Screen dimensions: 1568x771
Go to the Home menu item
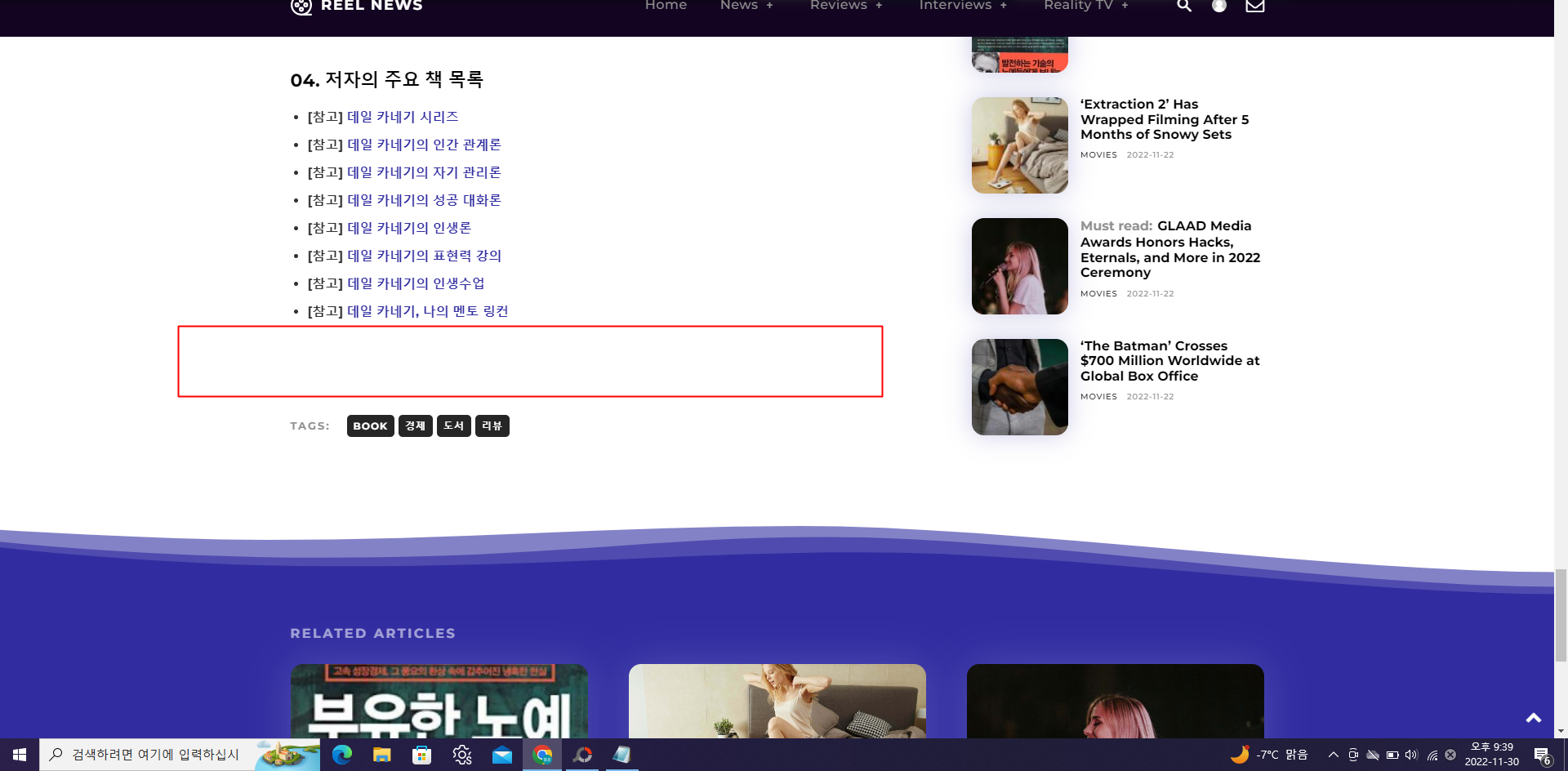coord(666,6)
